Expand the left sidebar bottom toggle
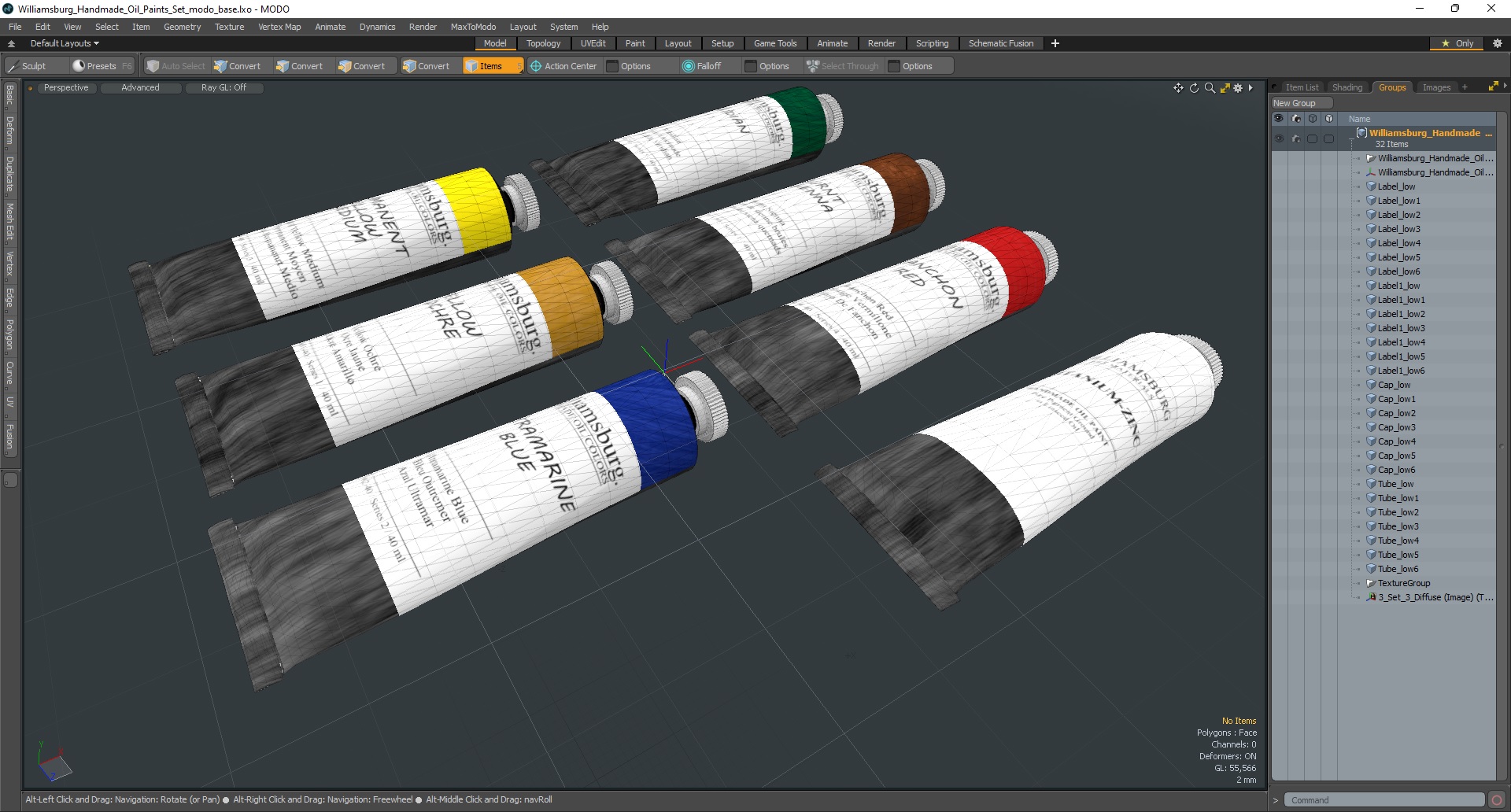This screenshot has height=812, width=1511. tap(10, 480)
